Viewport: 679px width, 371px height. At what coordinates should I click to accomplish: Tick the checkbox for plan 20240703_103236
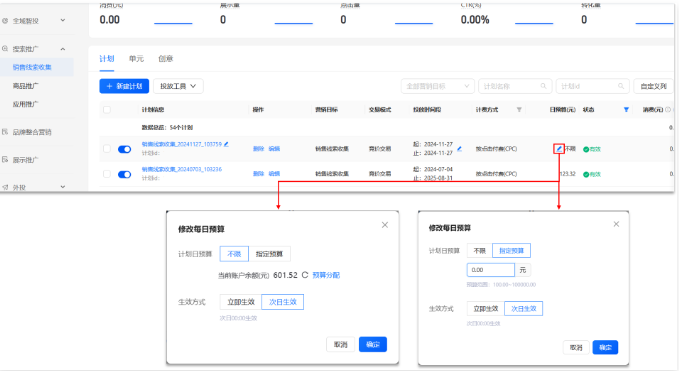[107, 174]
